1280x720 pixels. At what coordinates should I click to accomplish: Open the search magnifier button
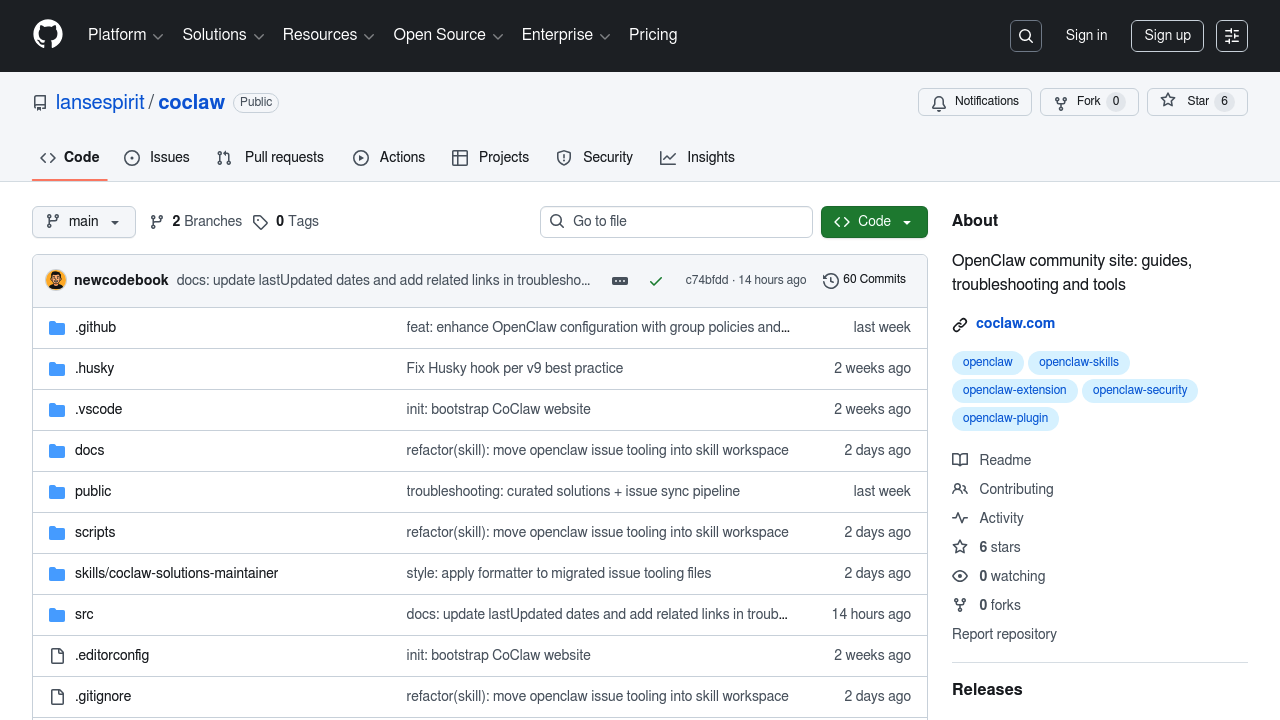point(1025,36)
